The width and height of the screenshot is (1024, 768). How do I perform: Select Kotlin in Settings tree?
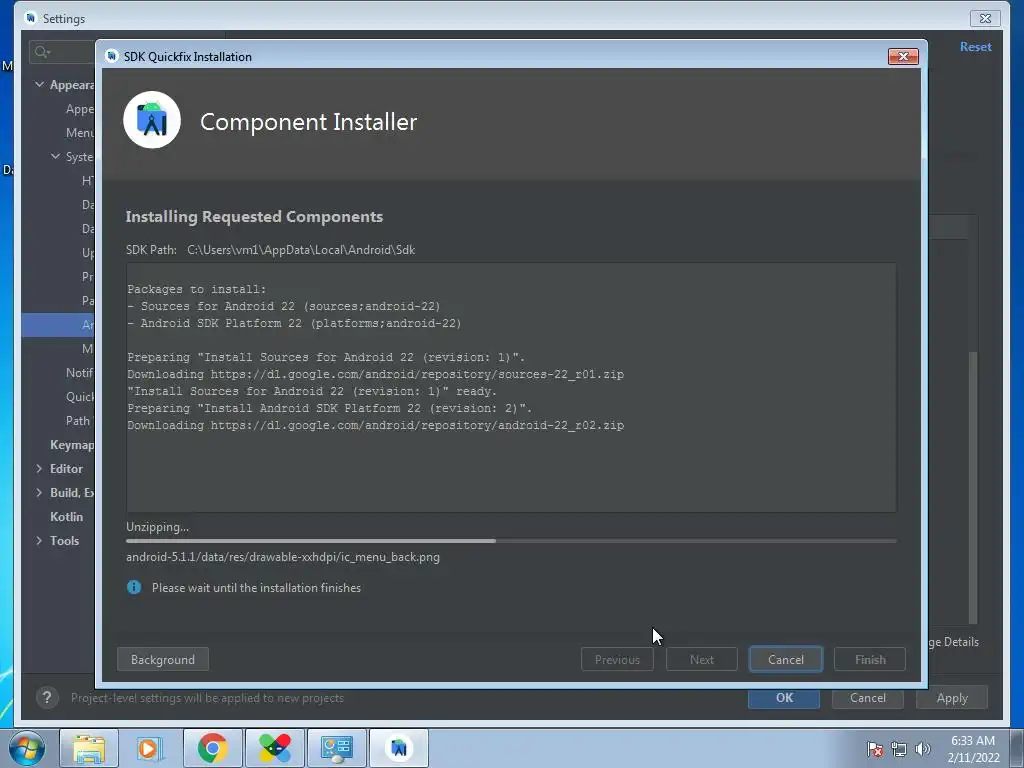click(x=67, y=517)
